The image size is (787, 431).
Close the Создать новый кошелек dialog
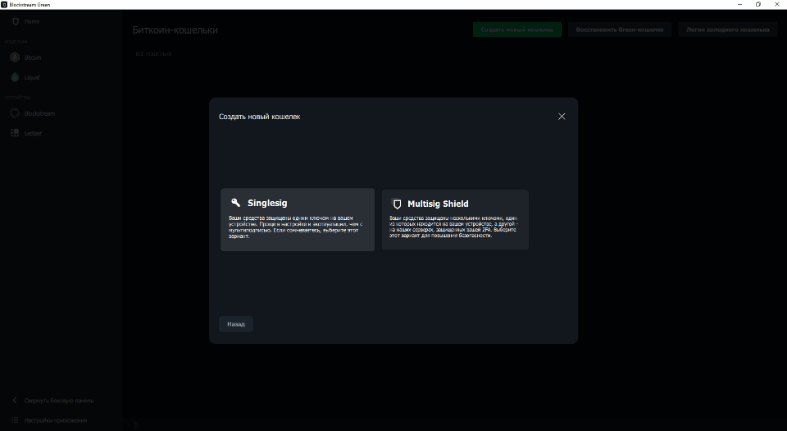pos(562,116)
